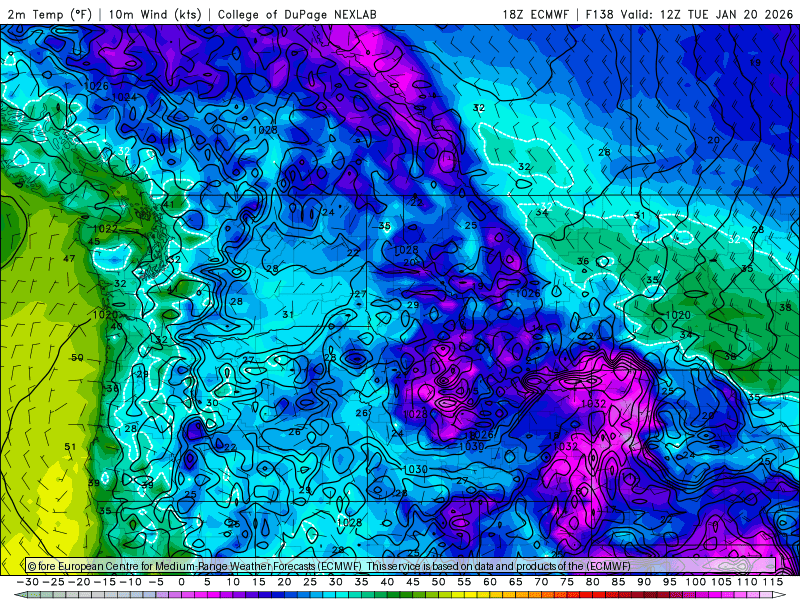This screenshot has width=800, height=600.
Task: Click the ECMWF copyright notice banner
Action: coord(401,565)
